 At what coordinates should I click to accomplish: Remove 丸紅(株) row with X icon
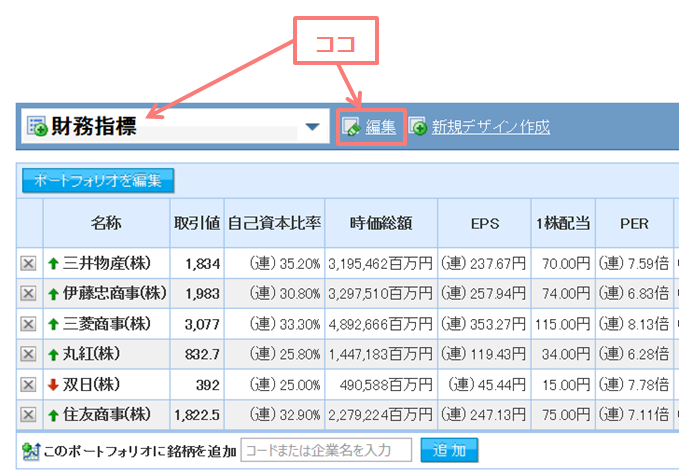(28, 354)
